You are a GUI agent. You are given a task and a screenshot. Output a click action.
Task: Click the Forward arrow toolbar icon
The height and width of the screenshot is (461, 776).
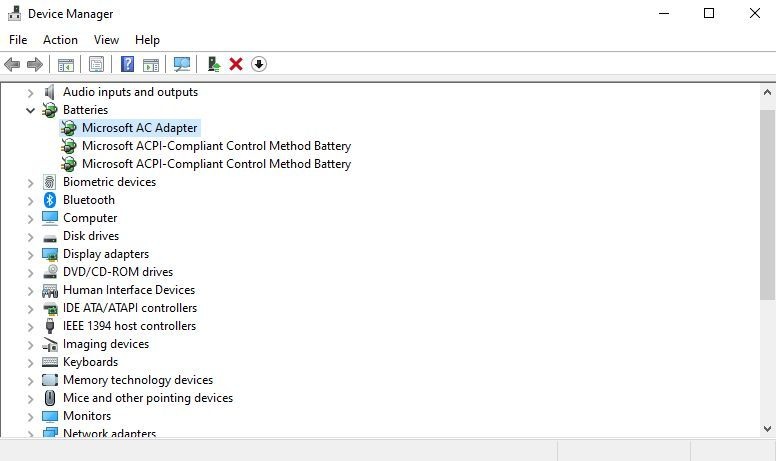(x=35, y=64)
